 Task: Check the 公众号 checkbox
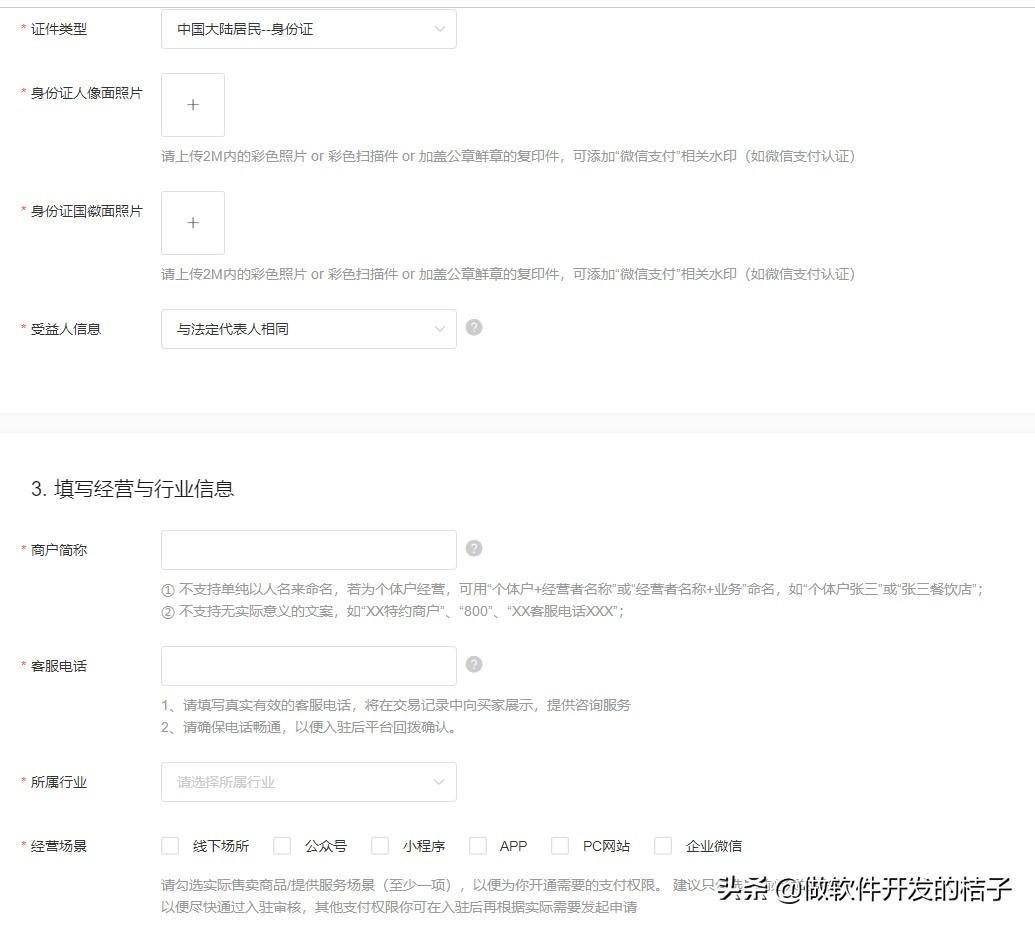282,846
